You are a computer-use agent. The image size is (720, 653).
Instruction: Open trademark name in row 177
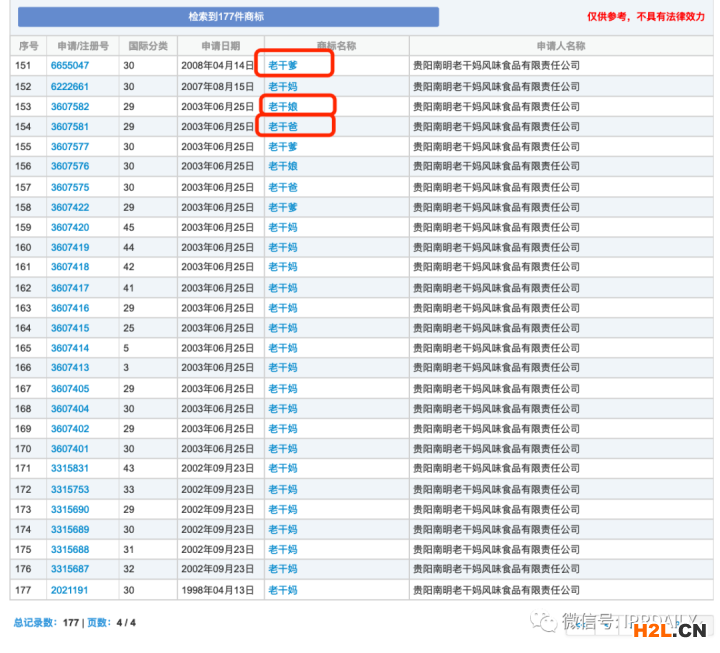pos(283,590)
